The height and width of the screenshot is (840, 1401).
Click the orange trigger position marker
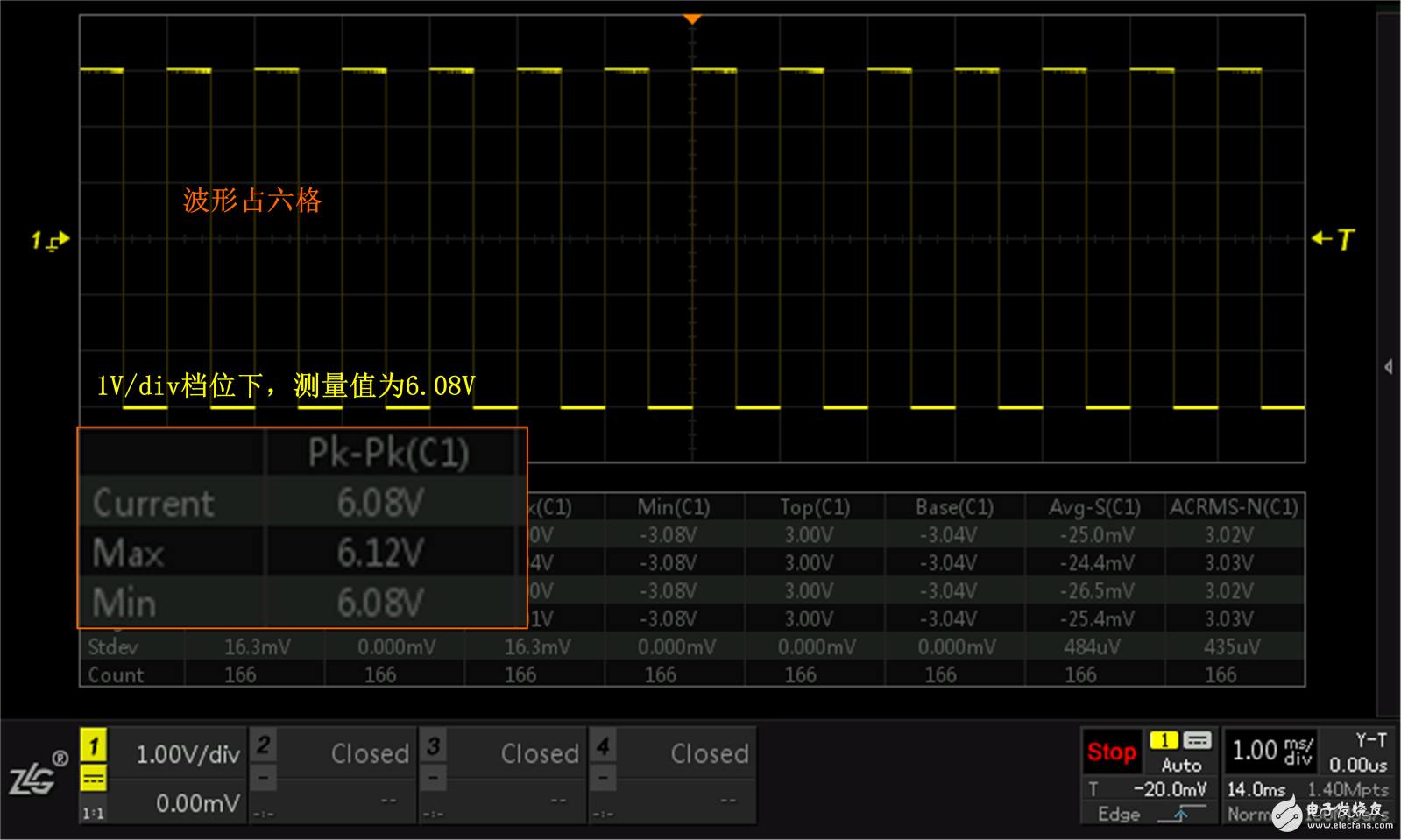pos(692,19)
